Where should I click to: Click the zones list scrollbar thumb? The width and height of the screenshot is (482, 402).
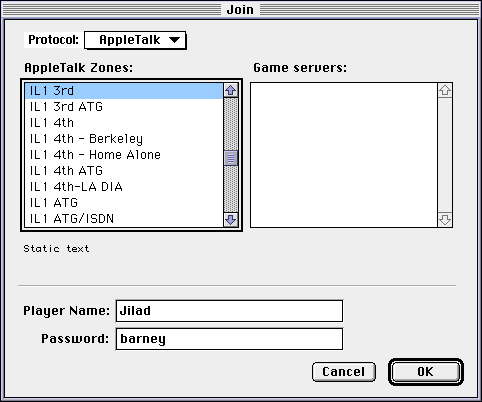(231, 158)
